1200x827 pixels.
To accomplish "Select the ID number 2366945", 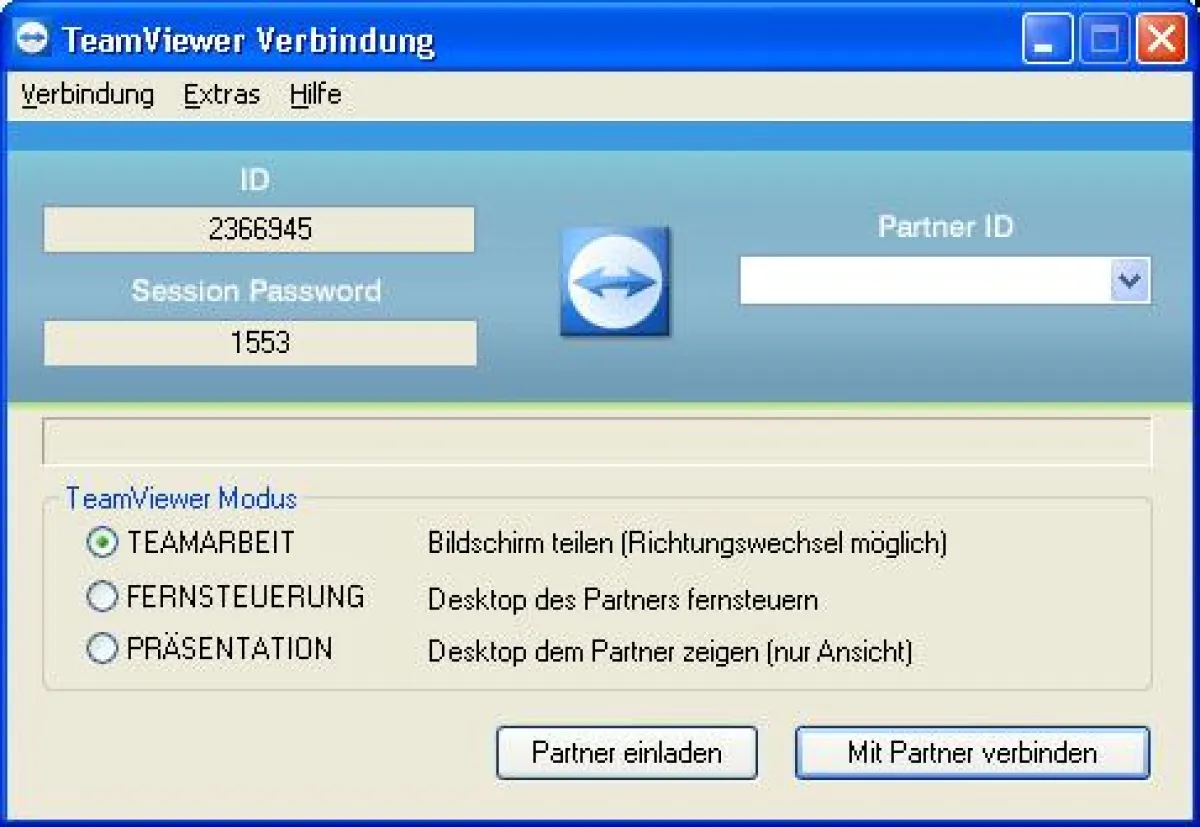I will click(258, 229).
